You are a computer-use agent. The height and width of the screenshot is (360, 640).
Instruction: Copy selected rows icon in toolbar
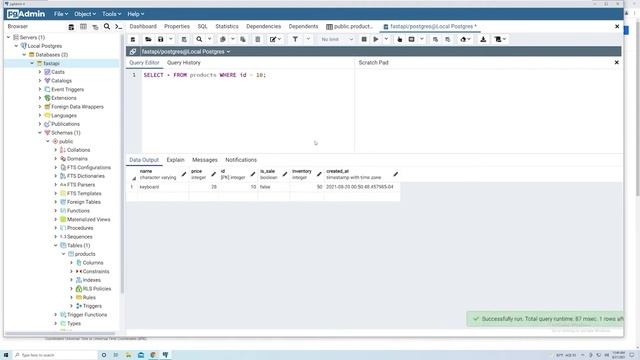(x=223, y=39)
